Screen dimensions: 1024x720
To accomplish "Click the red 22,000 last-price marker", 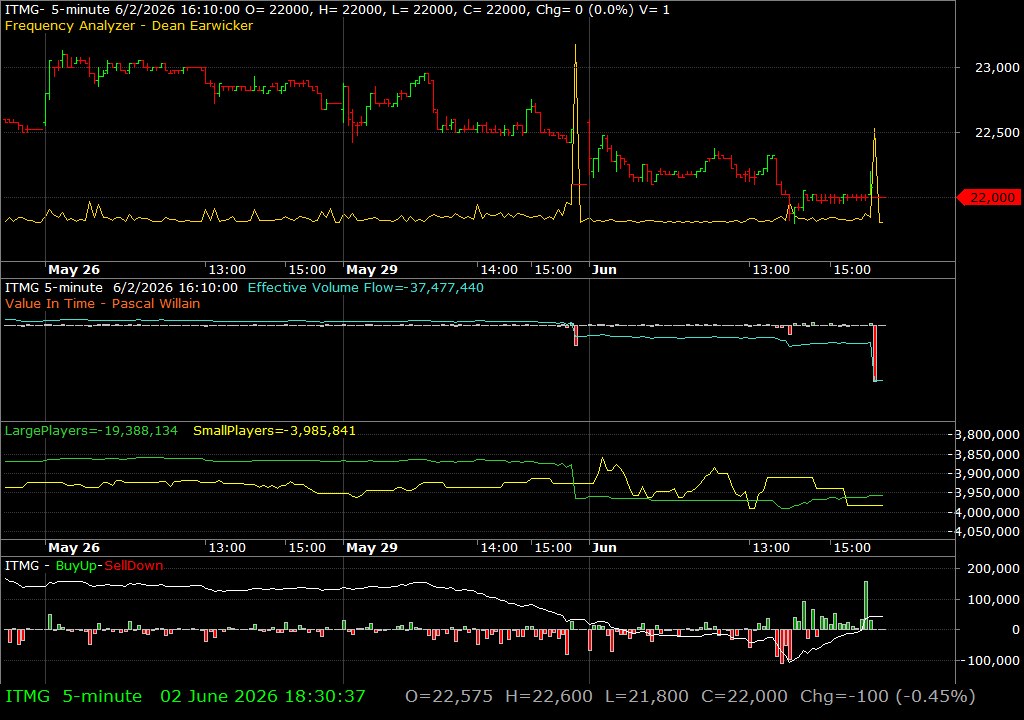I will click(x=988, y=197).
